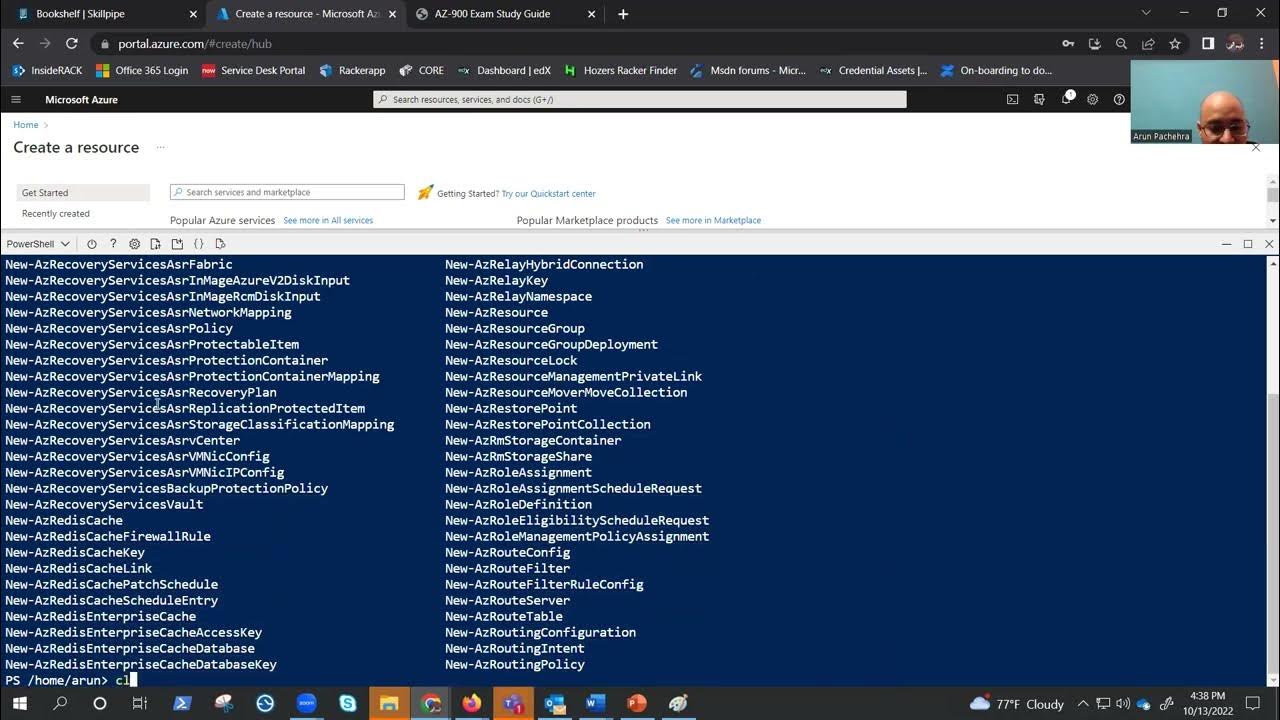Open Azure help and support icon
Viewport: 1280px width, 720px height.
tap(1119, 100)
